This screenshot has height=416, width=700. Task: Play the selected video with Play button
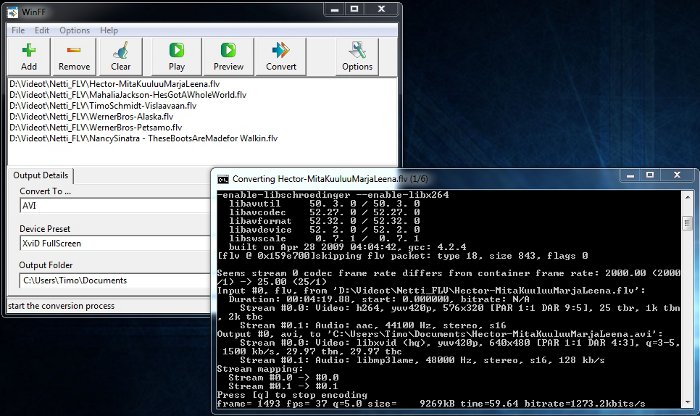pos(177,57)
